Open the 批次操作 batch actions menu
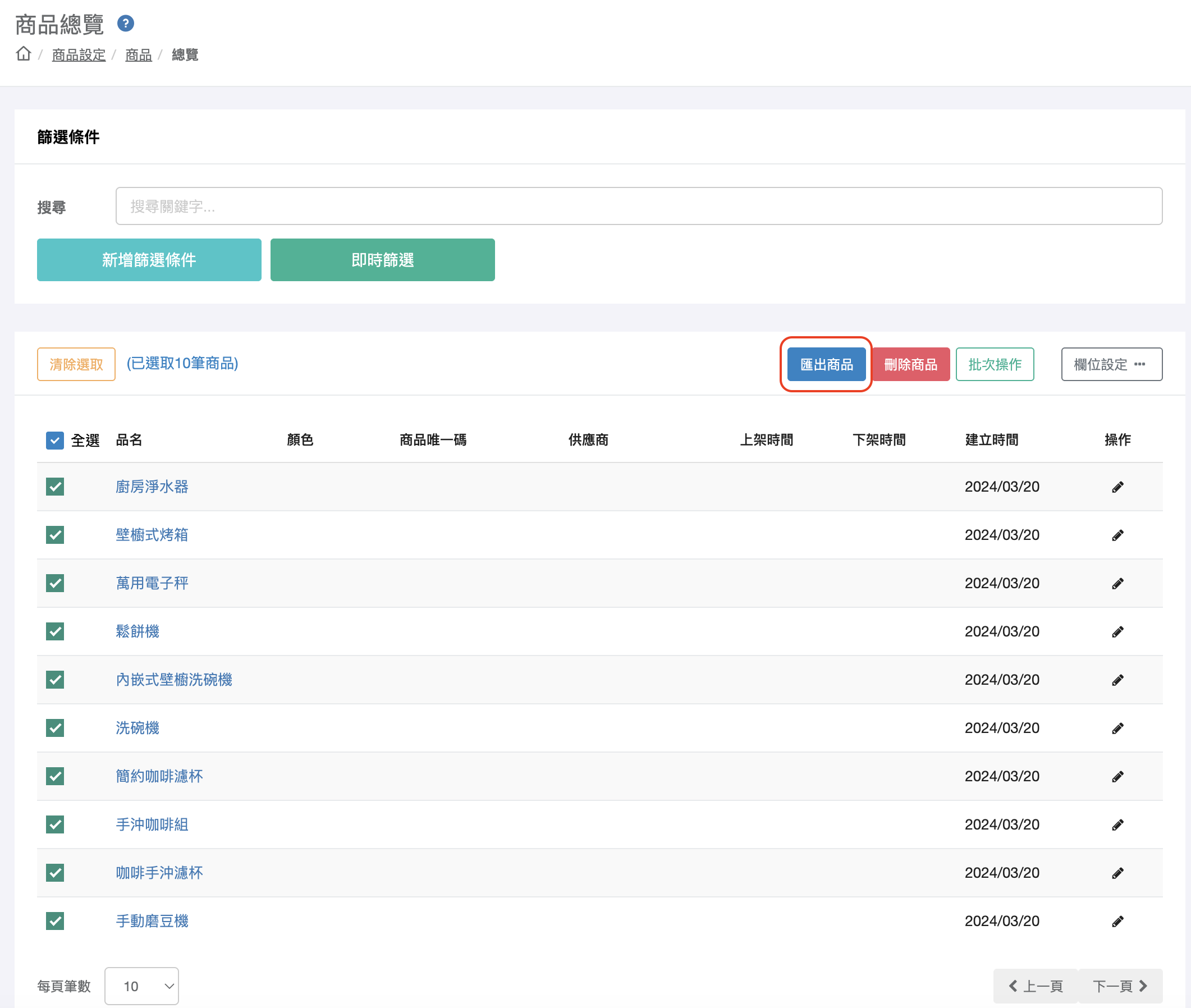This screenshot has width=1191, height=1008. point(995,365)
